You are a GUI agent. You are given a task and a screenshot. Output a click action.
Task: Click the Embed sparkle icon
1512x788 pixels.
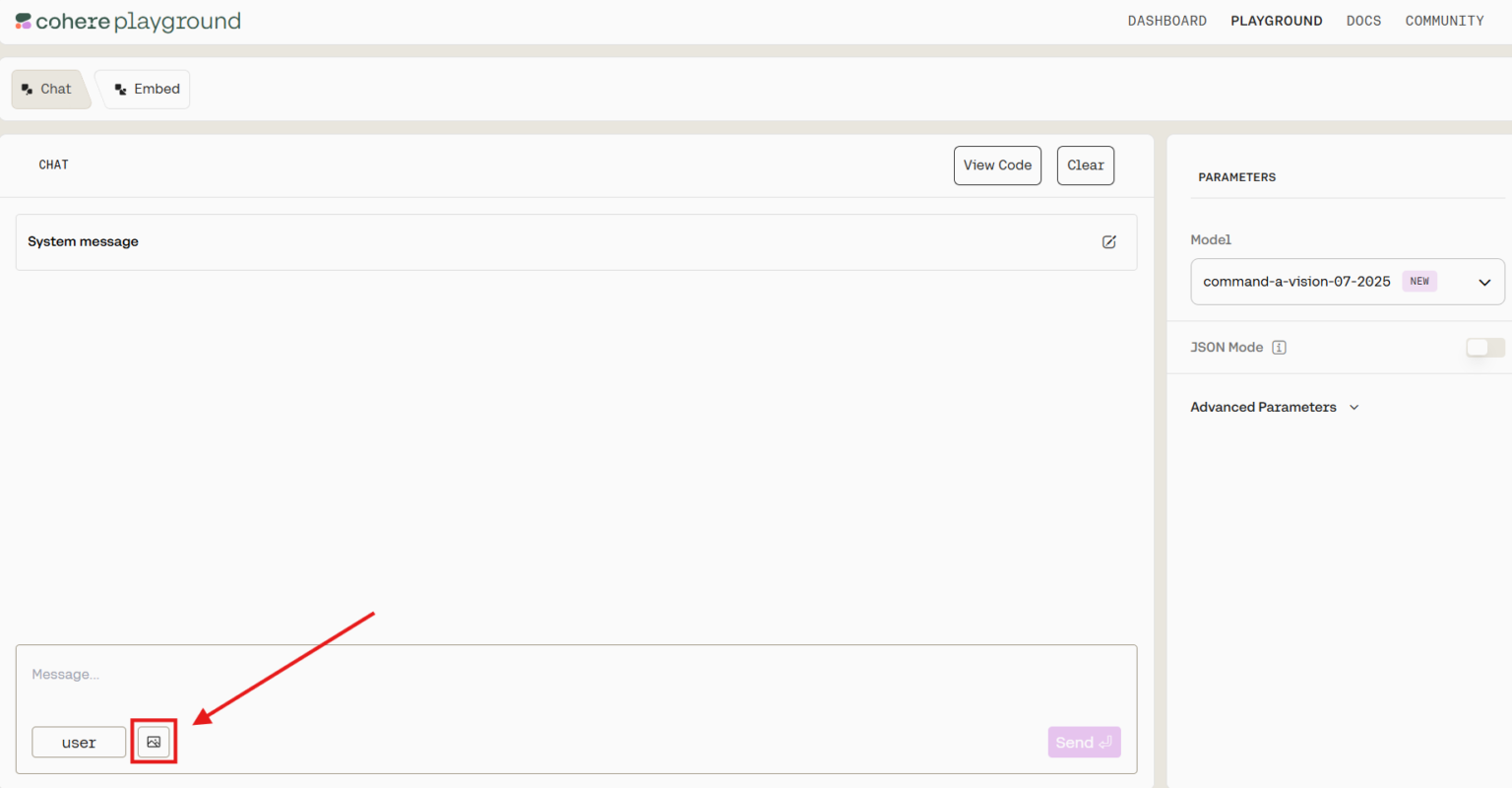(x=120, y=88)
